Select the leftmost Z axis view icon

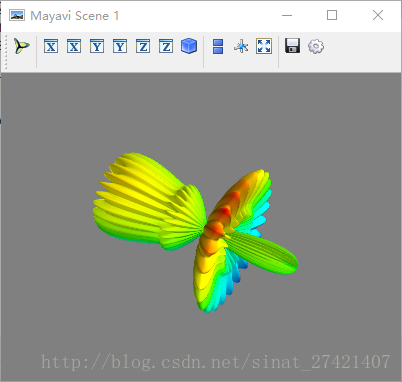click(143, 46)
